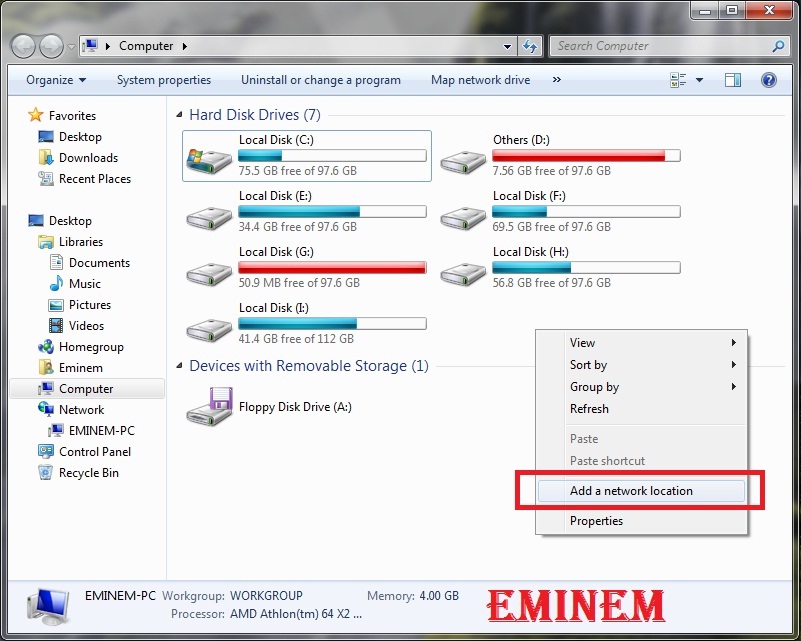
Task: Open the Organize menu
Action: point(56,80)
